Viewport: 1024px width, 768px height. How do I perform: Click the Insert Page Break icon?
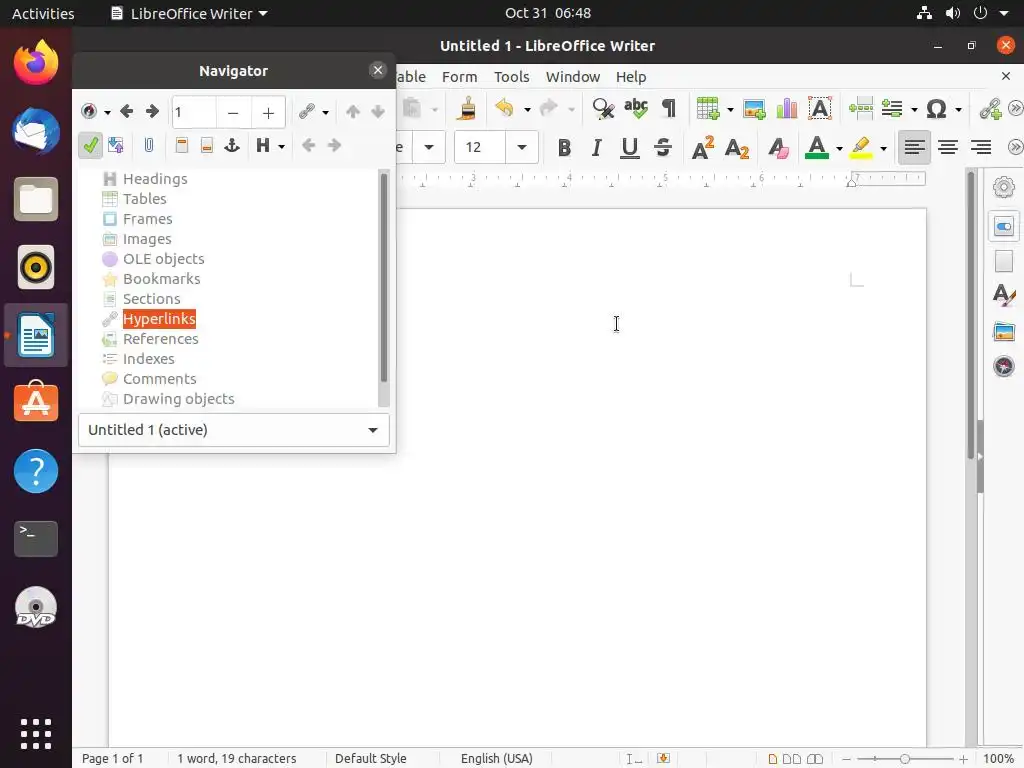tap(861, 108)
